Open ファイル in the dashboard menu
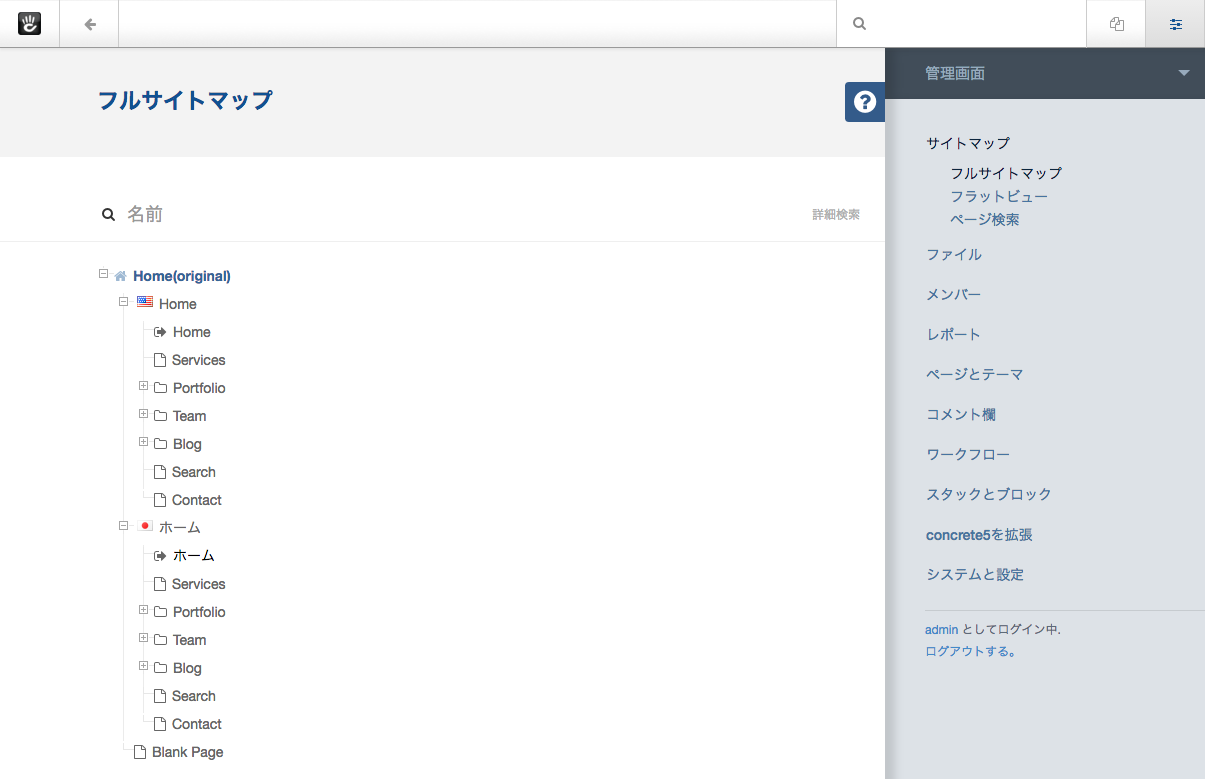This screenshot has height=779, width=1205. coord(954,254)
